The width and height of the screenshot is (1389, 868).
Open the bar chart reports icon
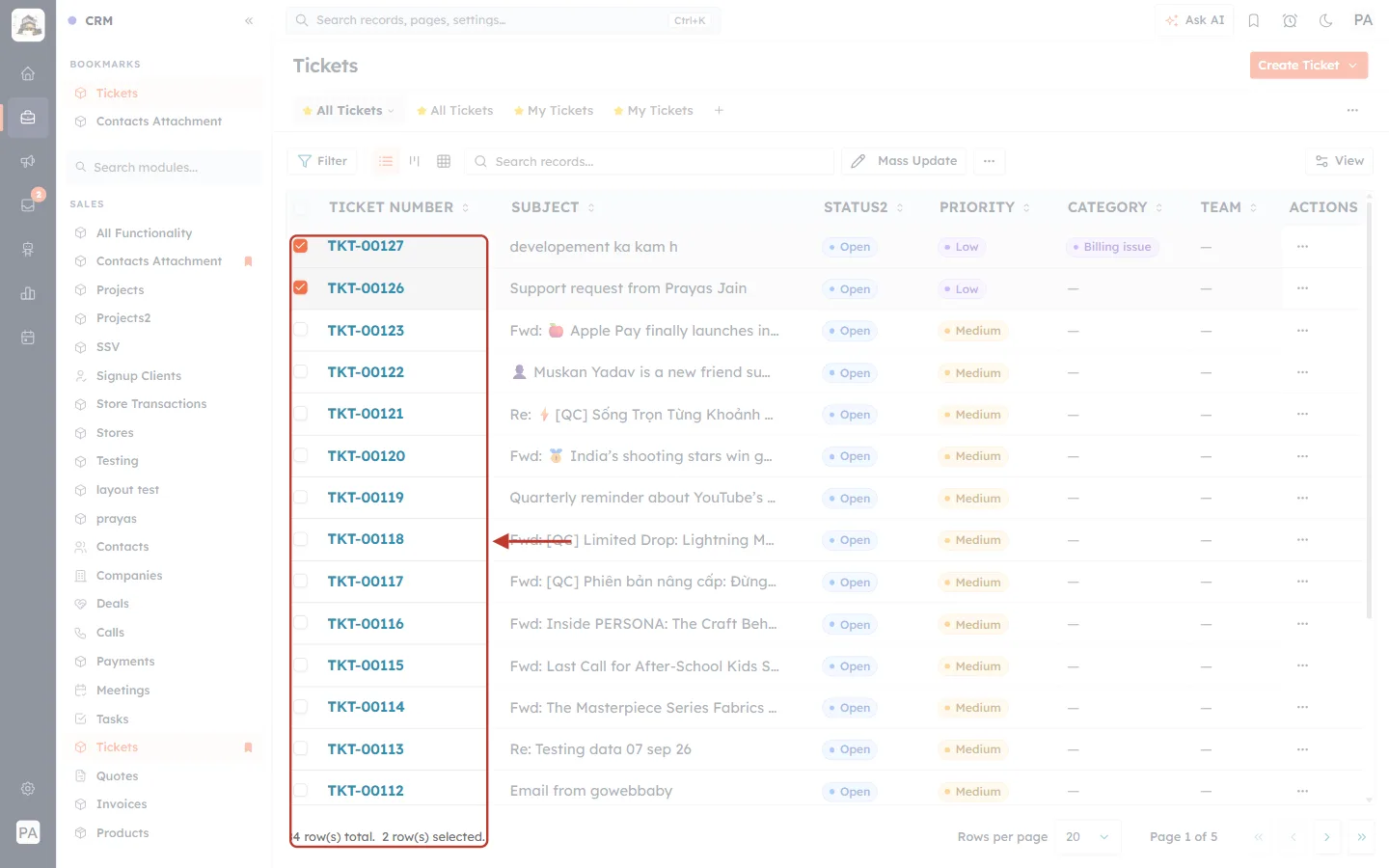(28, 293)
